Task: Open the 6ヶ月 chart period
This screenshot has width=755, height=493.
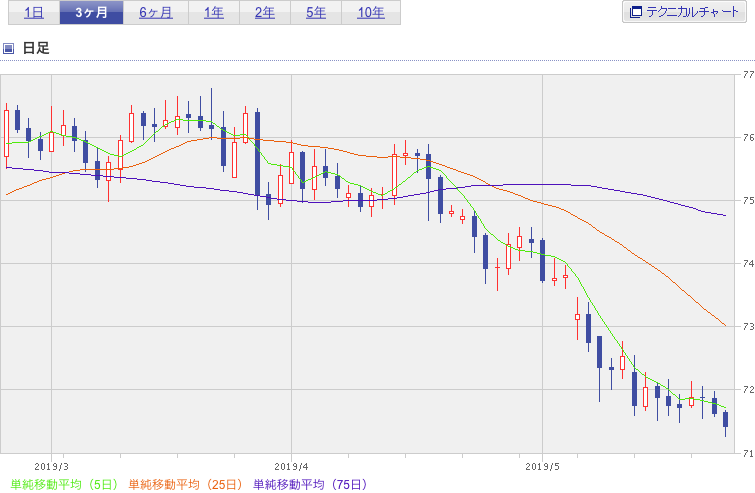Action: [156, 13]
